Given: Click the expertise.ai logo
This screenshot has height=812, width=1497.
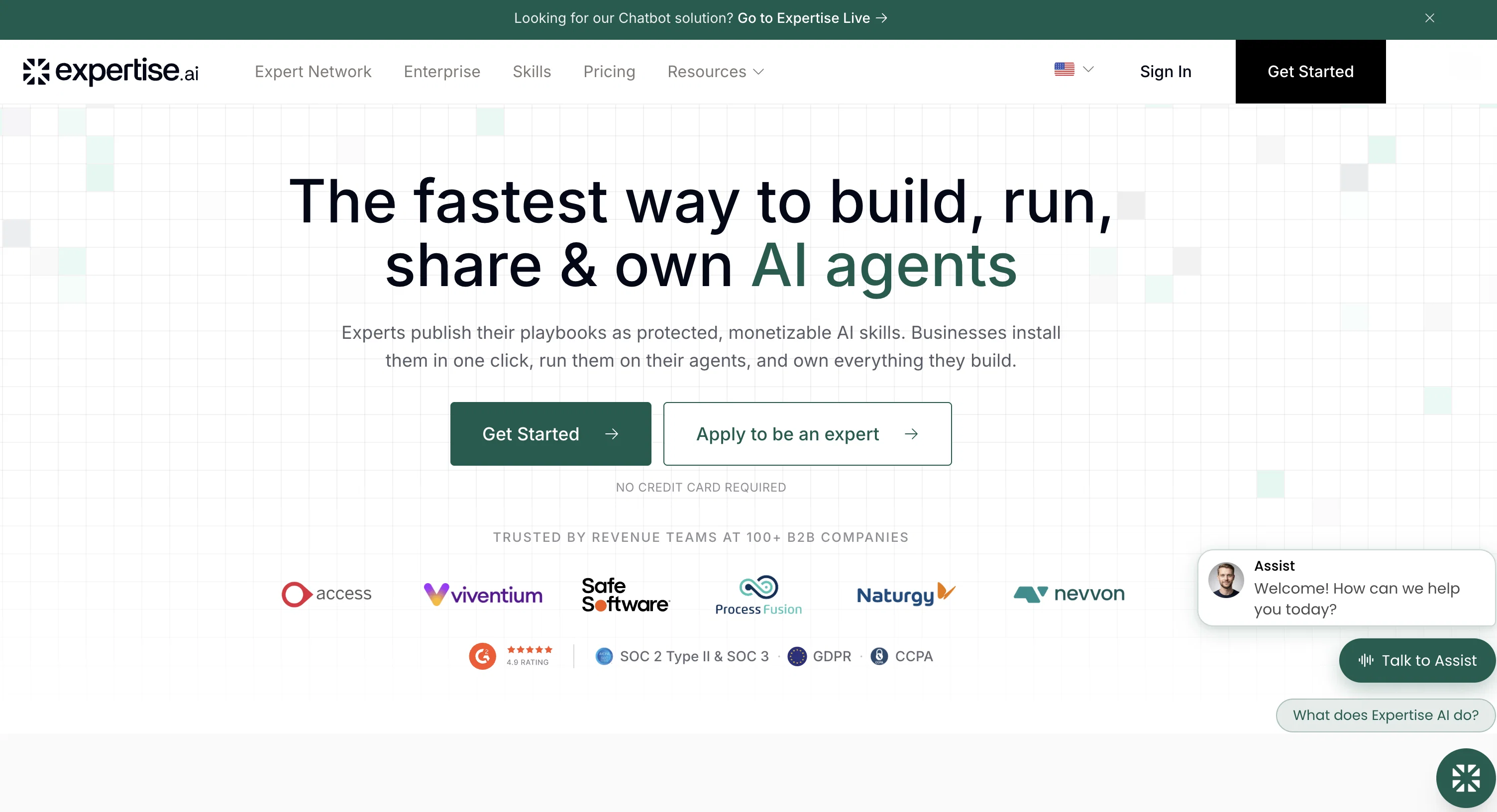Looking at the screenshot, I should tap(111, 72).
